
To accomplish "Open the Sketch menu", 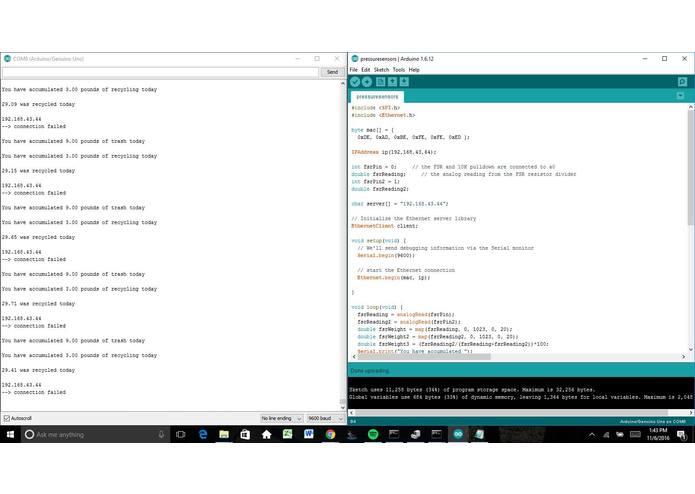I will 381,70.
